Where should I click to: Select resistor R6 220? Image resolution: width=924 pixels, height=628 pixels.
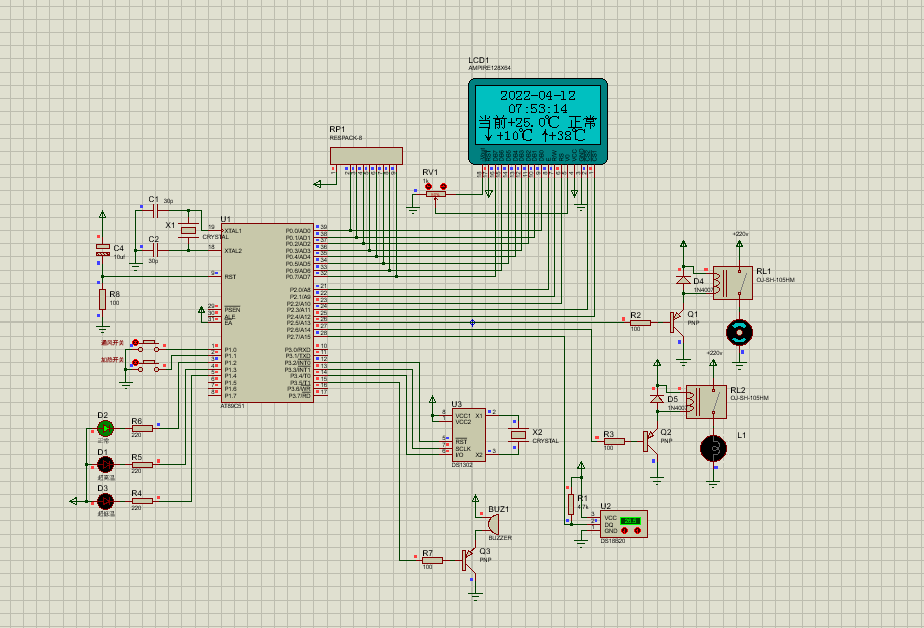pos(142,428)
